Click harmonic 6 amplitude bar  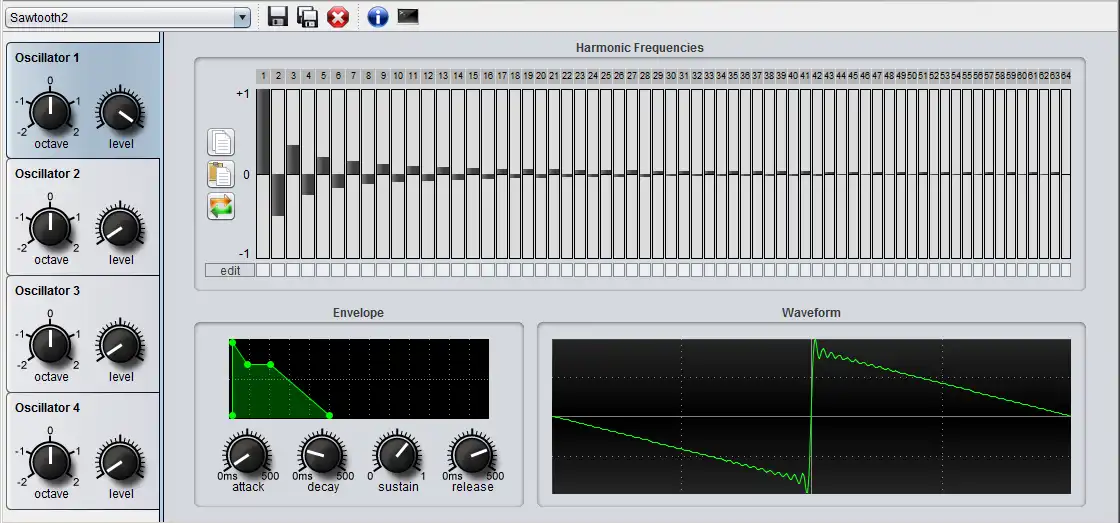338,174
